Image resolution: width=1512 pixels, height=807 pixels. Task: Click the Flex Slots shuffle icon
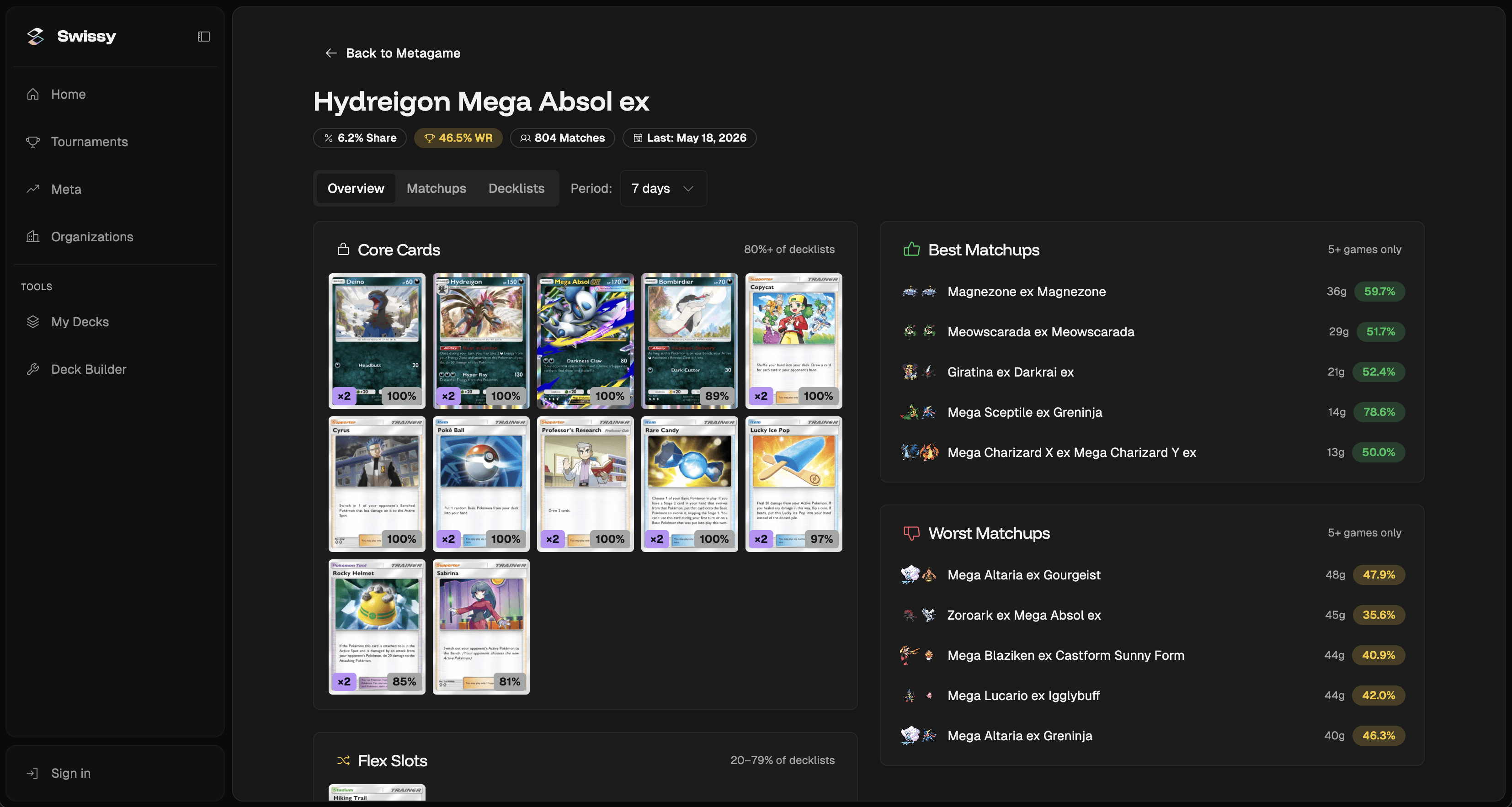click(343, 761)
